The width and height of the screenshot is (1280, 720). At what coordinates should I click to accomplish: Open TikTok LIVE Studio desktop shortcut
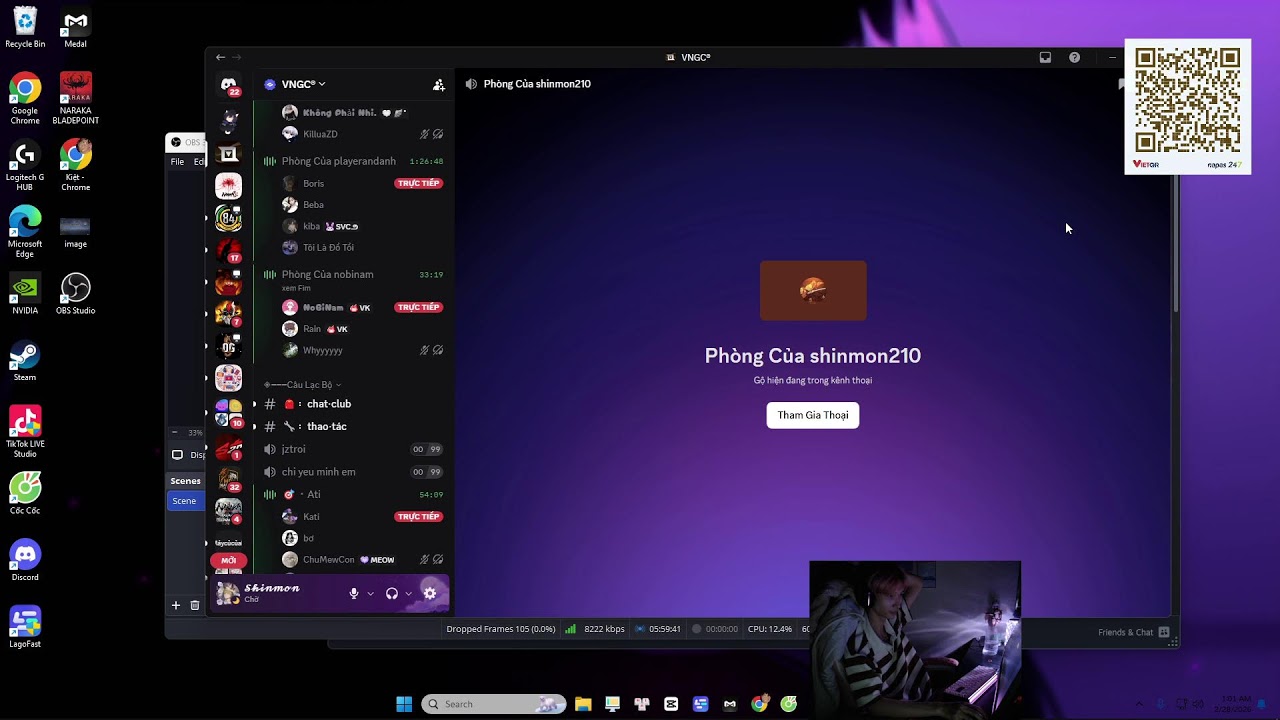(25, 432)
